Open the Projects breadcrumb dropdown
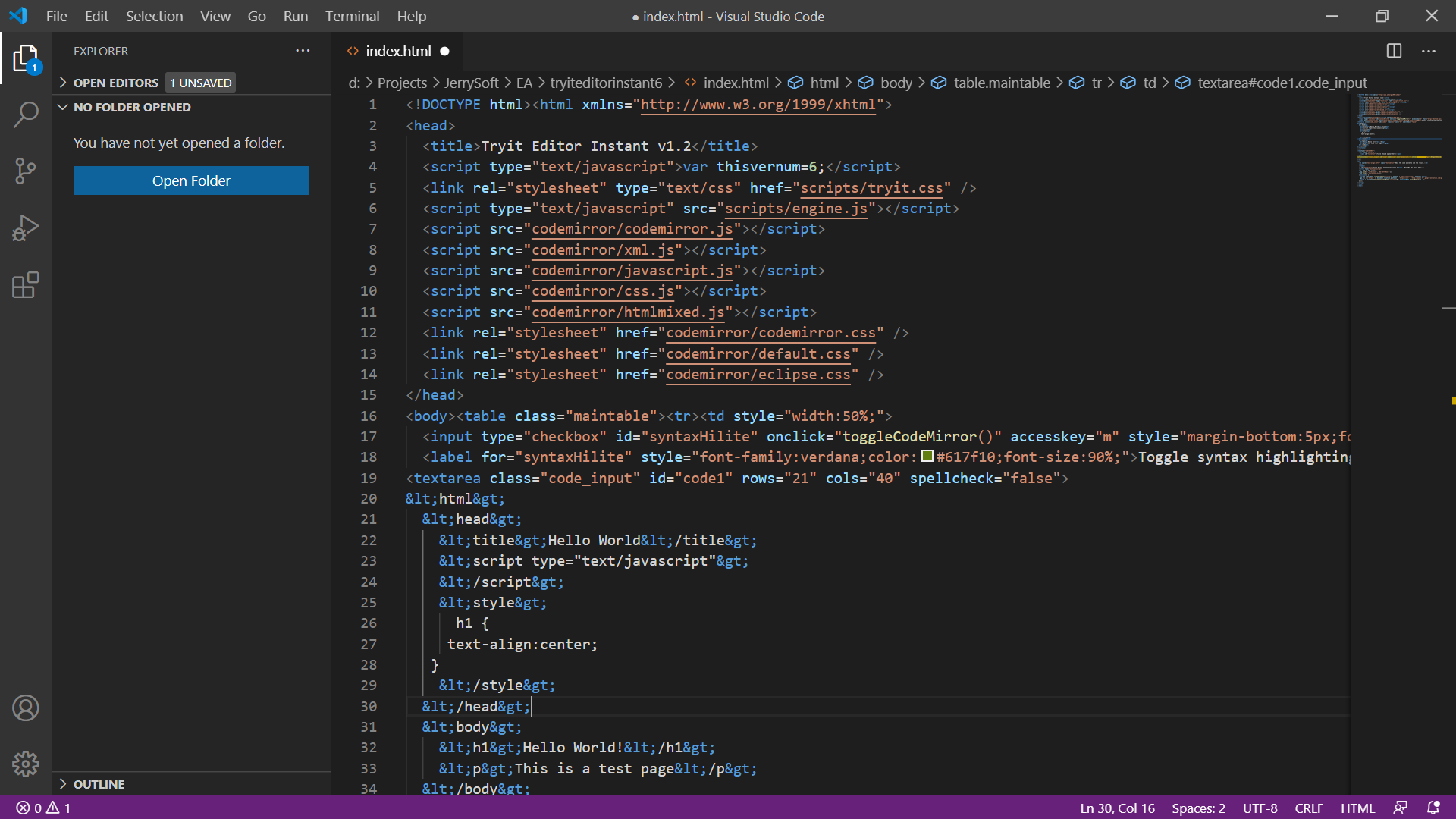The width and height of the screenshot is (1456, 819). [x=402, y=83]
